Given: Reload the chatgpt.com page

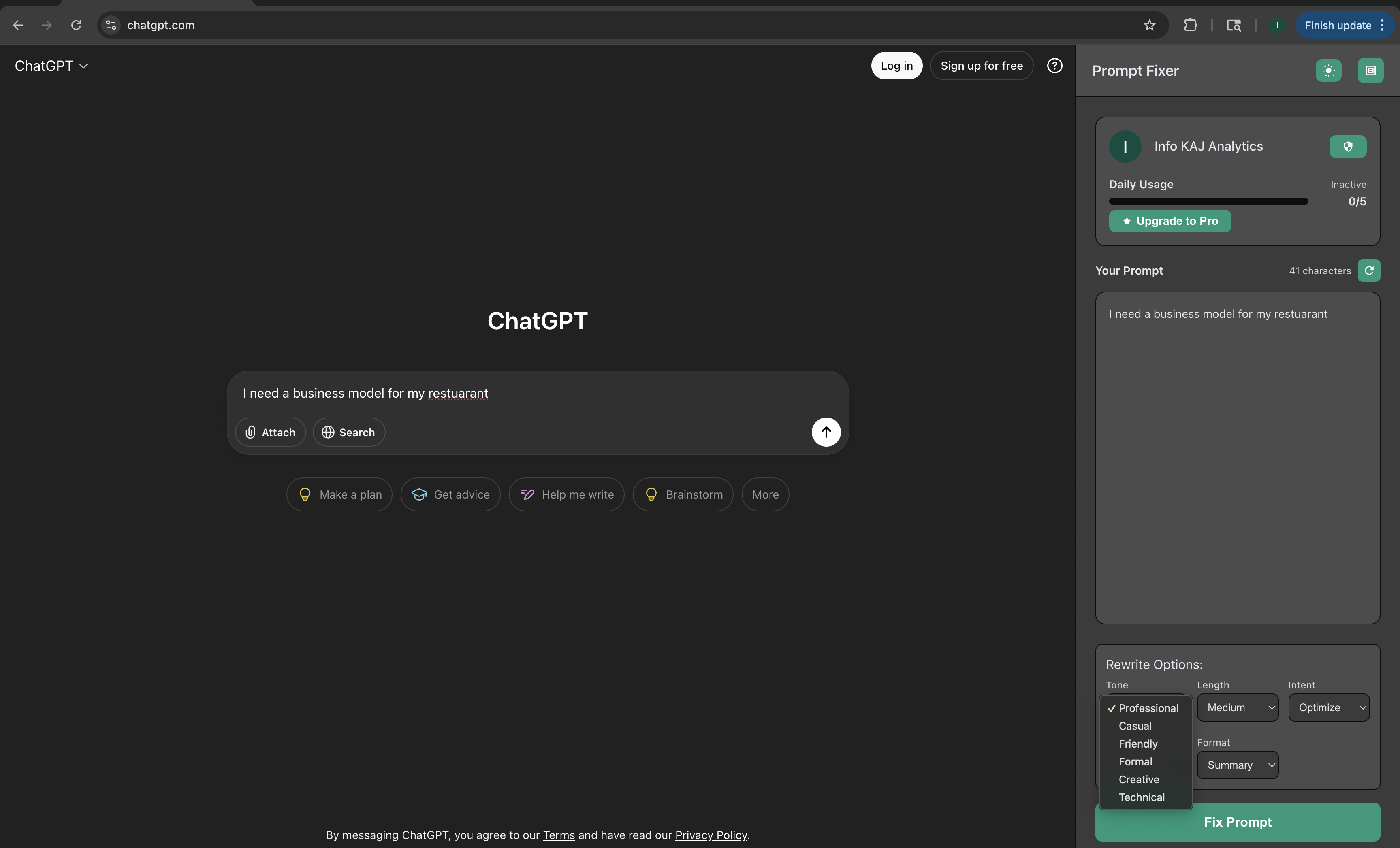Looking at the screenshot, I should (76, 25).
